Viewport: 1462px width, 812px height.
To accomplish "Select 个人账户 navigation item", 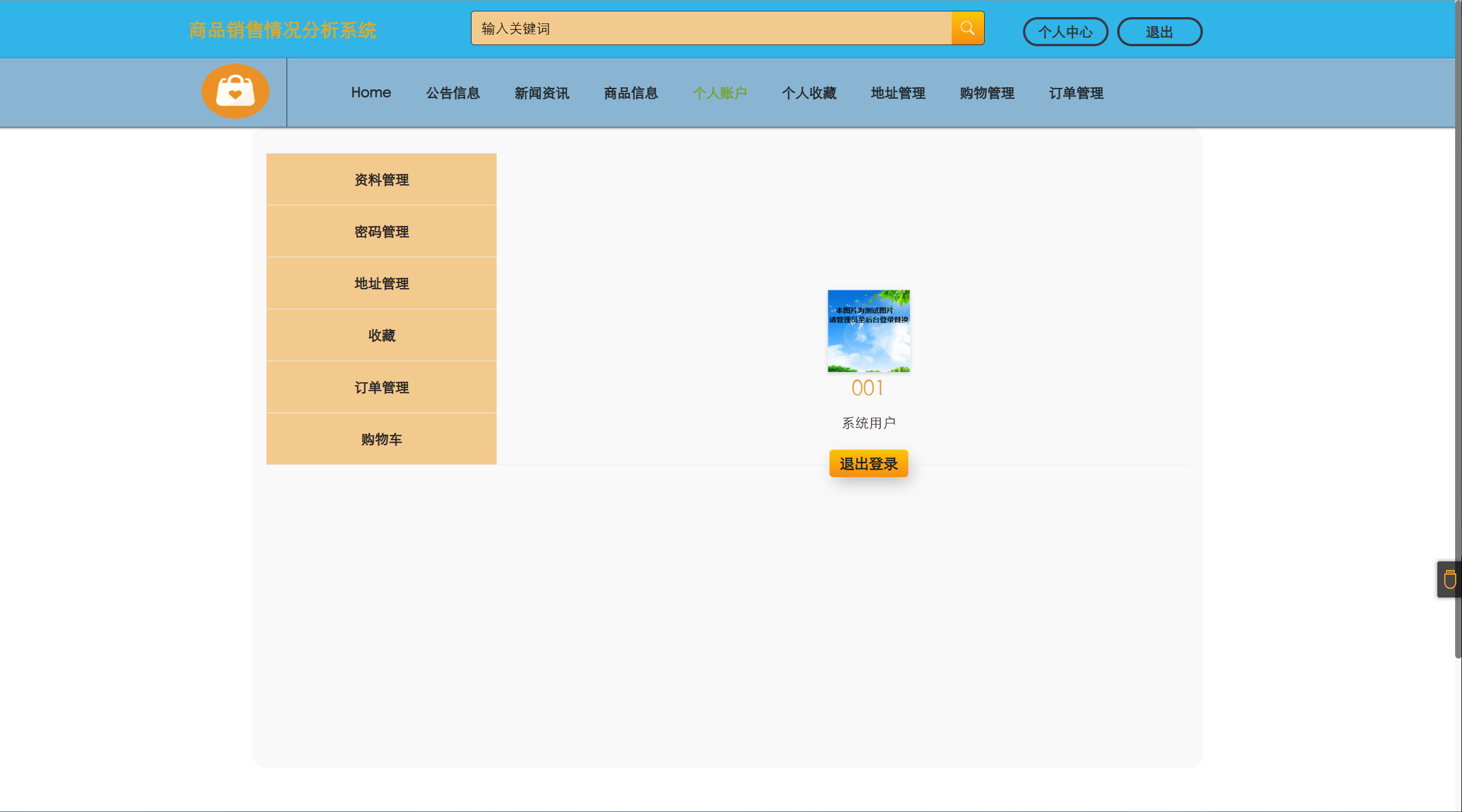I will point(720,93).
